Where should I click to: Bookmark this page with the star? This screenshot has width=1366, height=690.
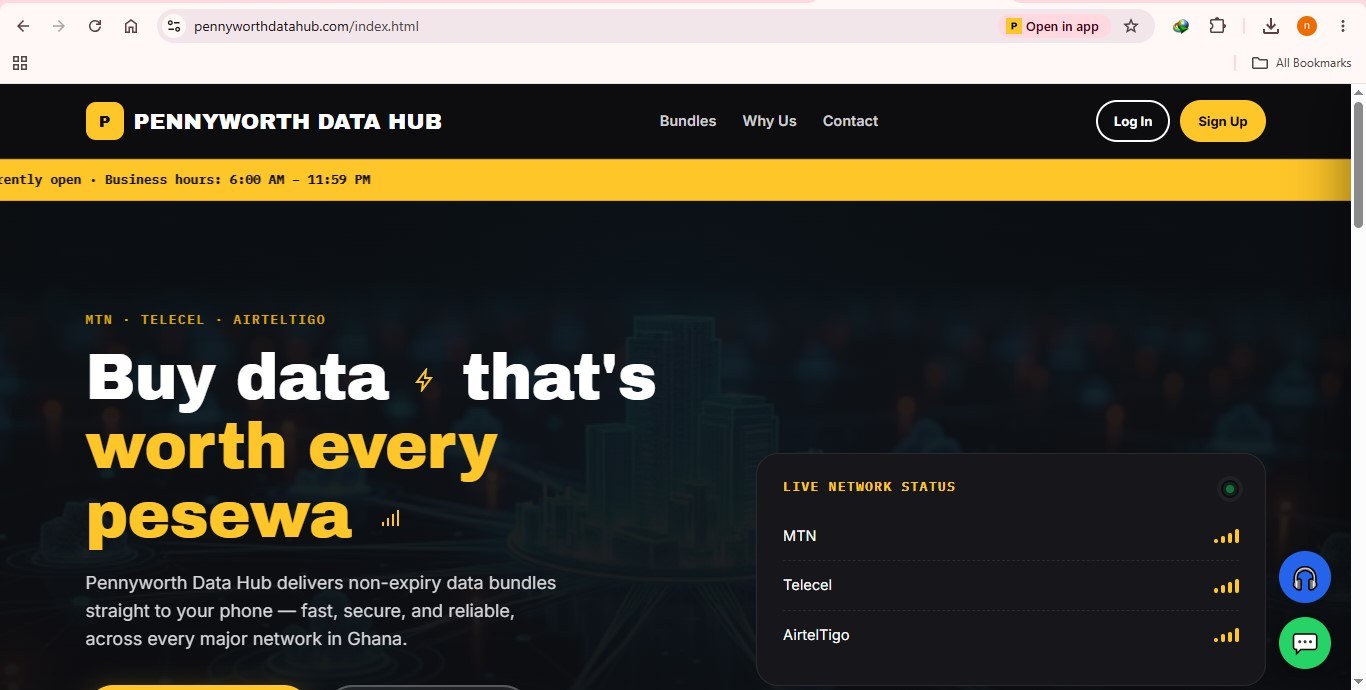(x=1131, y=26)
